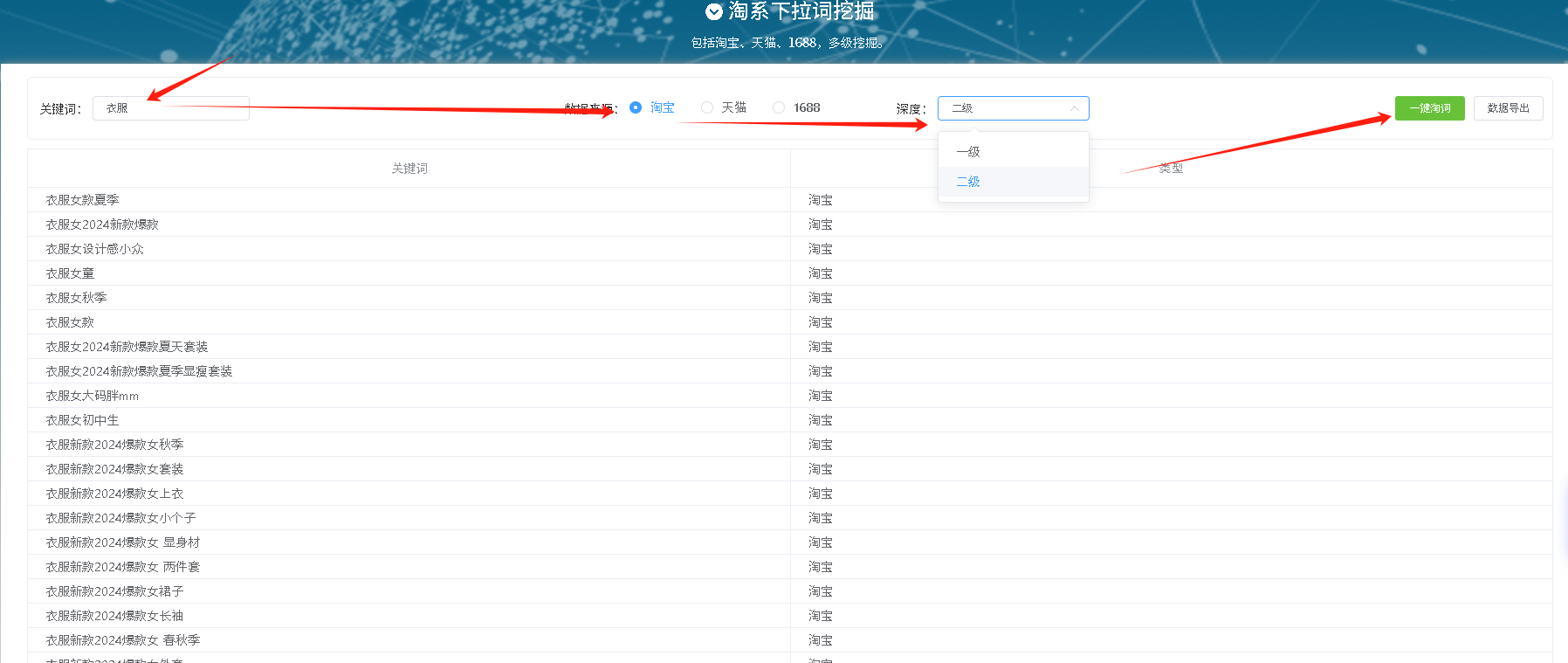Viewport: 1568px width, 663px height.
Task: Select row 衣服新款2024爆款女 显身材
Action: [789, 542]
